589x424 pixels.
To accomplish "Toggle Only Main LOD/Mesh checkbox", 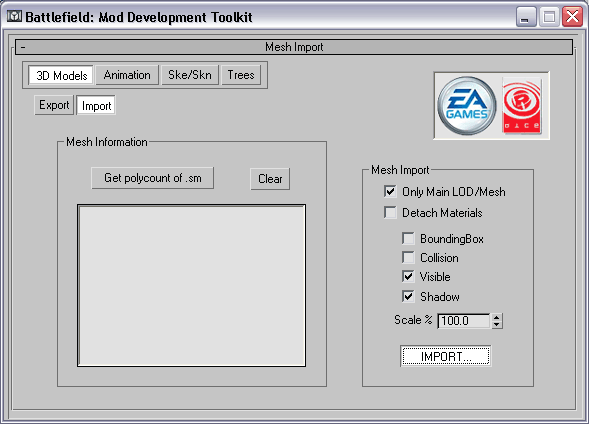I will tap(390, 192).
